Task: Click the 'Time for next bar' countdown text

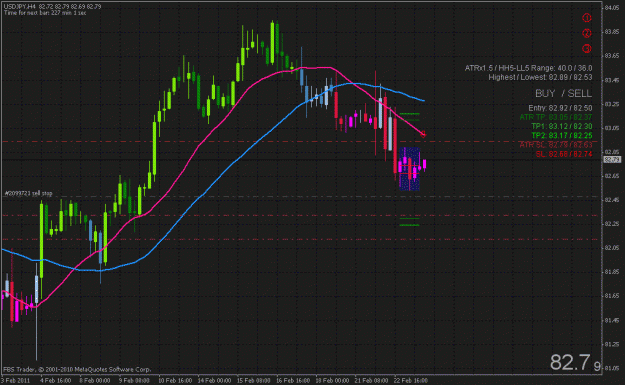Action: click(x=45, y=13)
